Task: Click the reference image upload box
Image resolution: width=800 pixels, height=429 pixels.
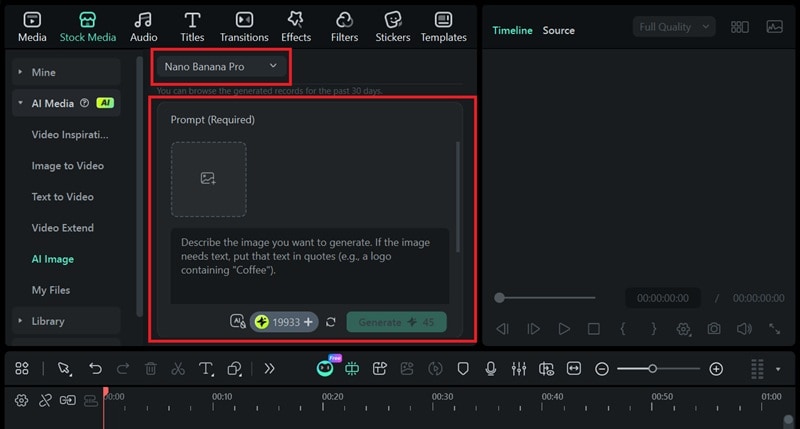Action: [x=209, y=179]
